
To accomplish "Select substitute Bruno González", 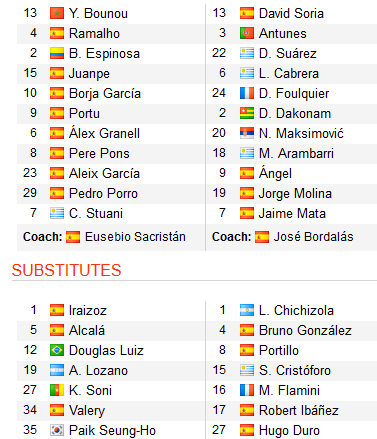I will (305, 330).
